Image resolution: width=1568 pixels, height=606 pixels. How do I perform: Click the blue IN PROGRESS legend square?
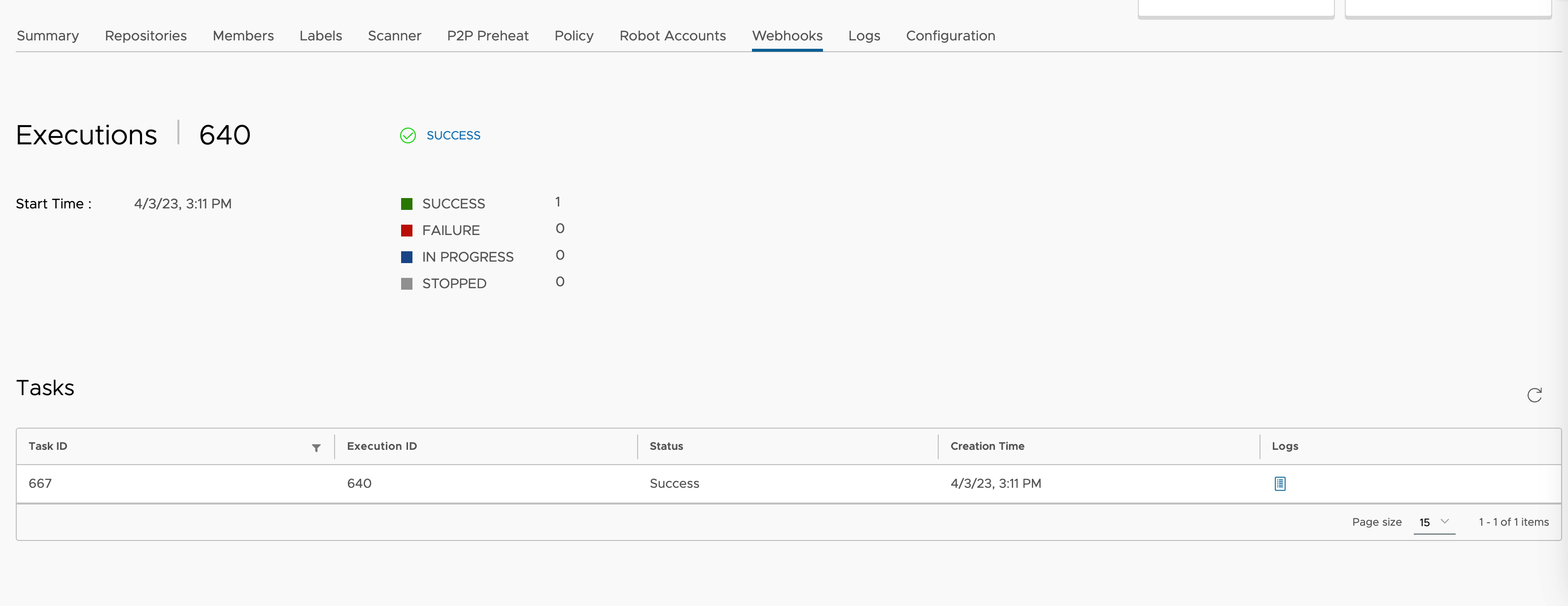[x=407, y=257]
